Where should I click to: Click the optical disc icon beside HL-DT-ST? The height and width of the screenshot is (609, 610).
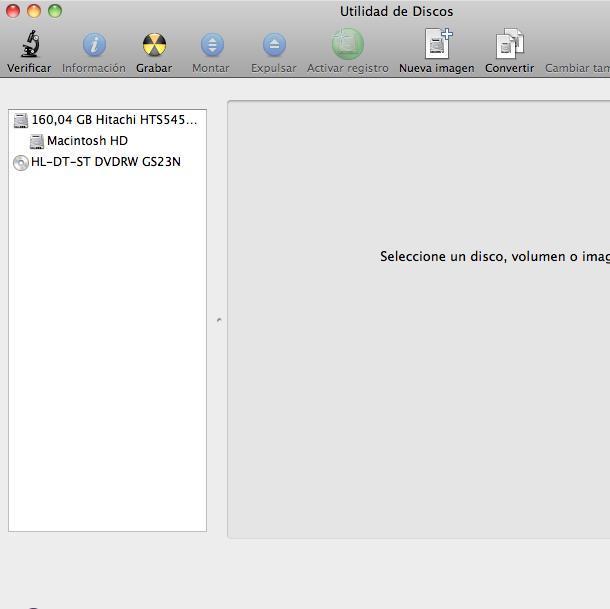21,163
